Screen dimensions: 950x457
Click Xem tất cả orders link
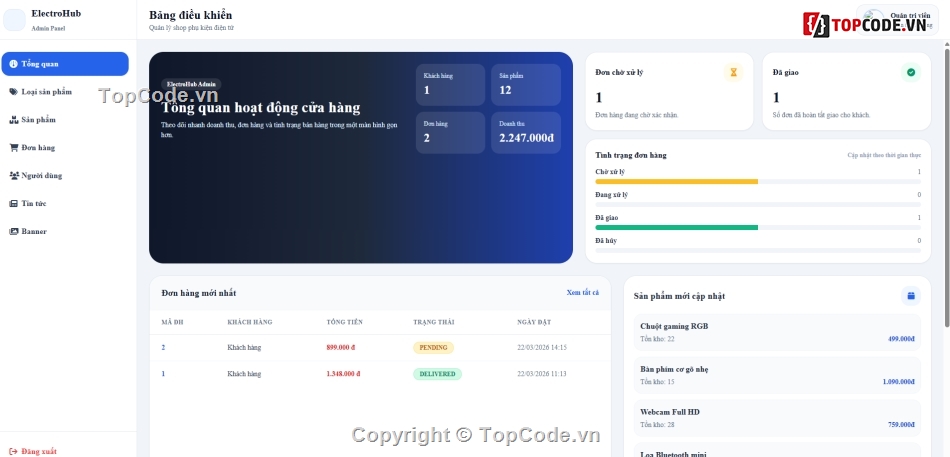(x=583, y=292)
